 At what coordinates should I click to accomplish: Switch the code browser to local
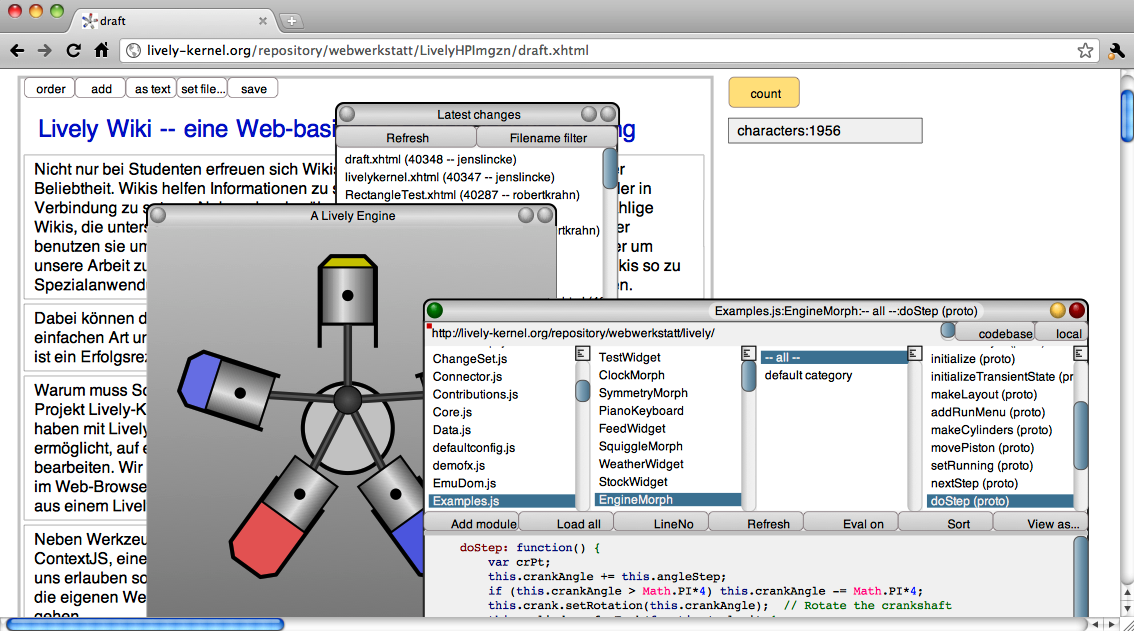pos(1068,333)
